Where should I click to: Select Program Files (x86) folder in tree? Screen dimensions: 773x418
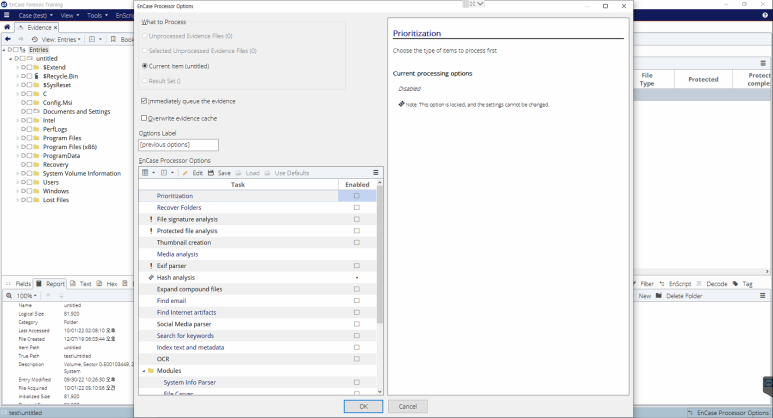(70, 147)
